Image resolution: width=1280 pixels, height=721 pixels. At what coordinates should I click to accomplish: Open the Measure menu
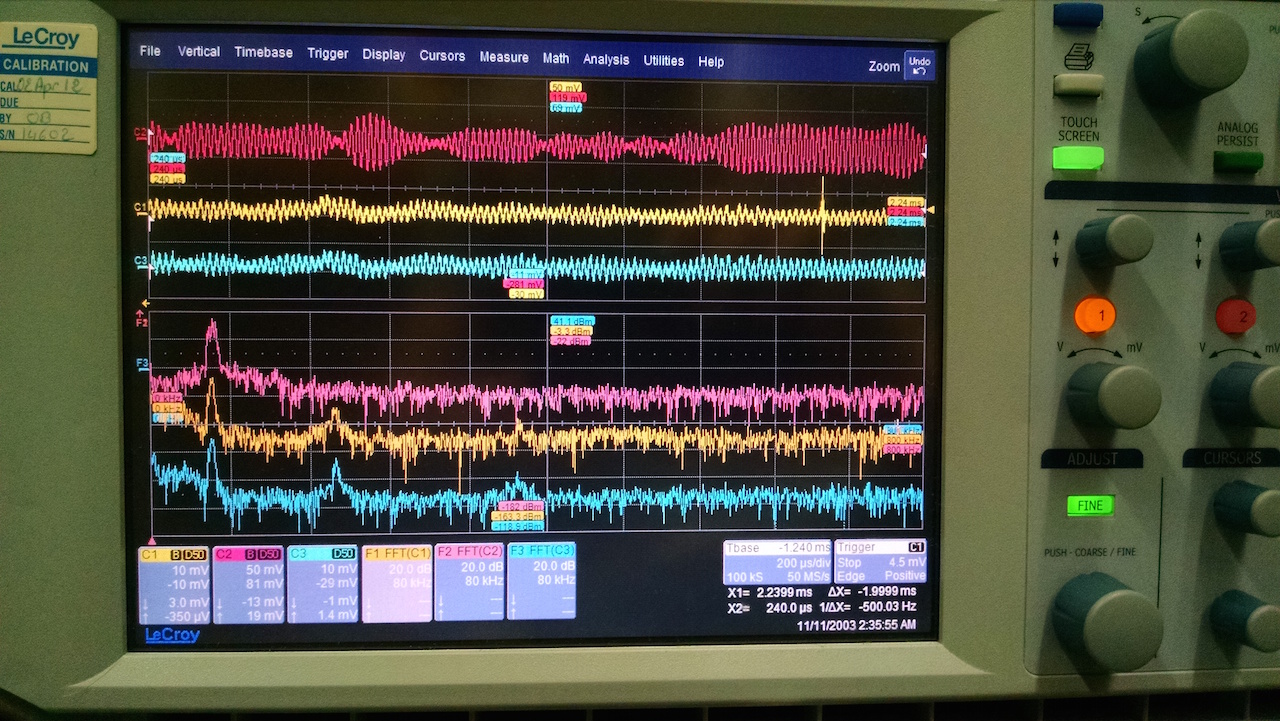tap(504, 57)
